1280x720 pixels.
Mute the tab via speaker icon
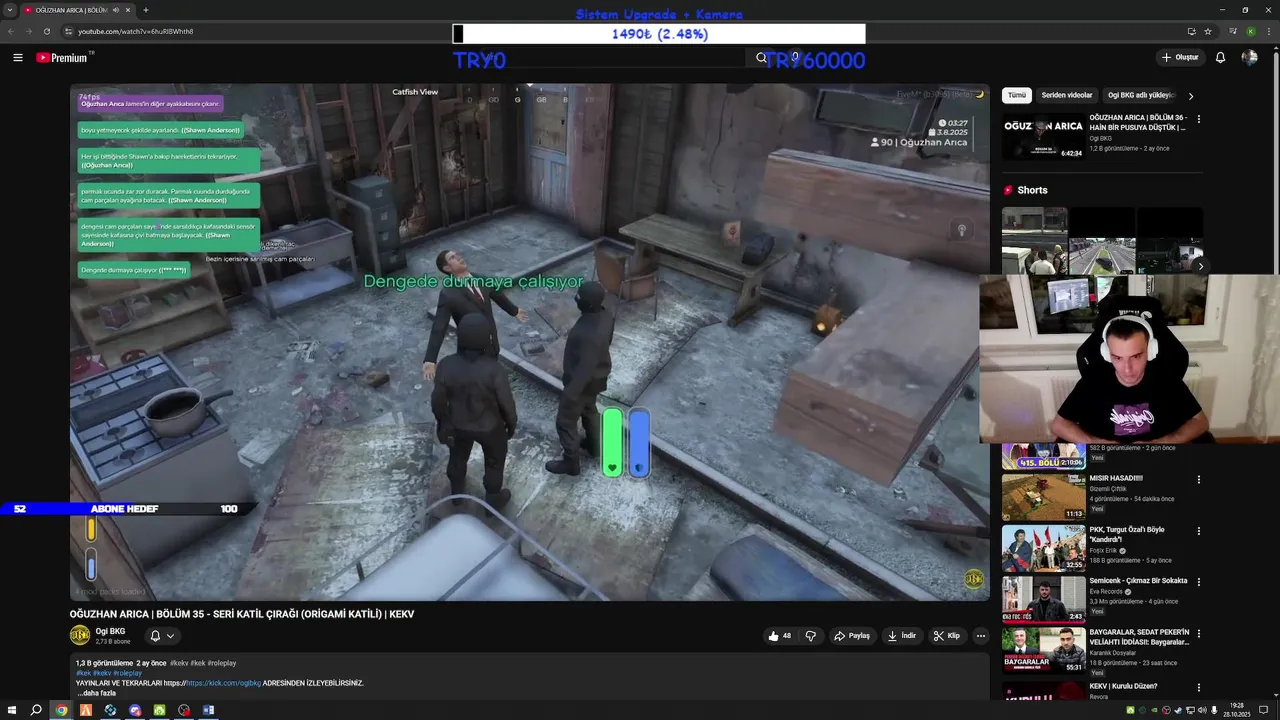coord(117,10)
